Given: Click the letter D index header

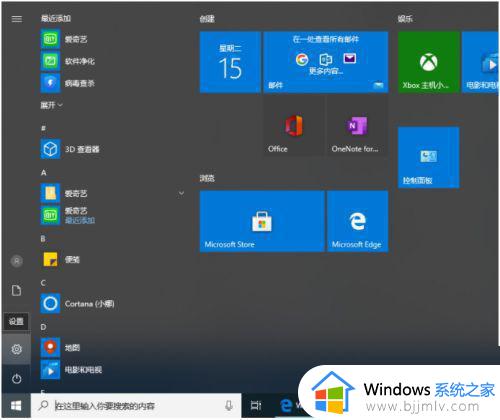Looking at the screenshot, I should [x=43, y=327].
